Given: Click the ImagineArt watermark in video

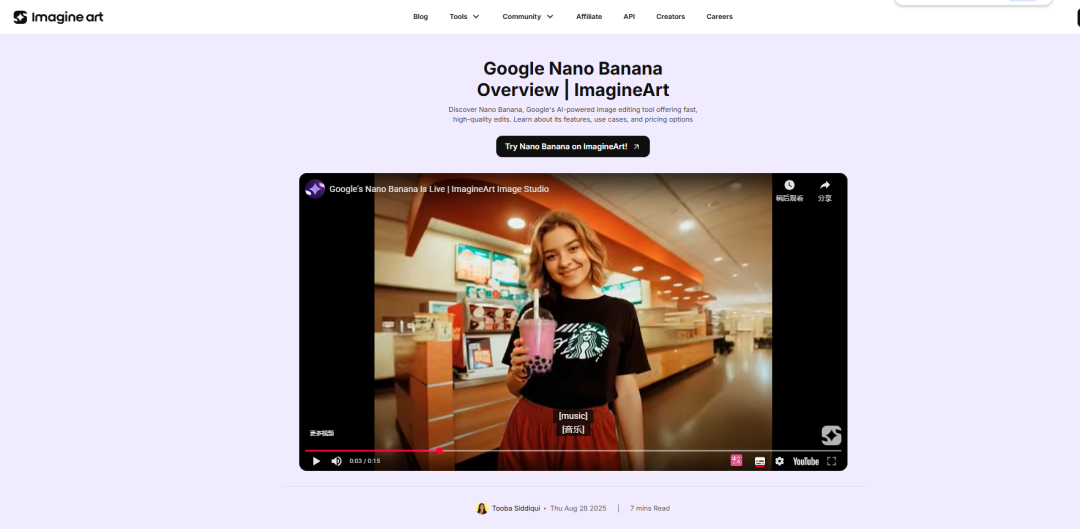Looking at the screenshot, I should (x=831, y=435).
